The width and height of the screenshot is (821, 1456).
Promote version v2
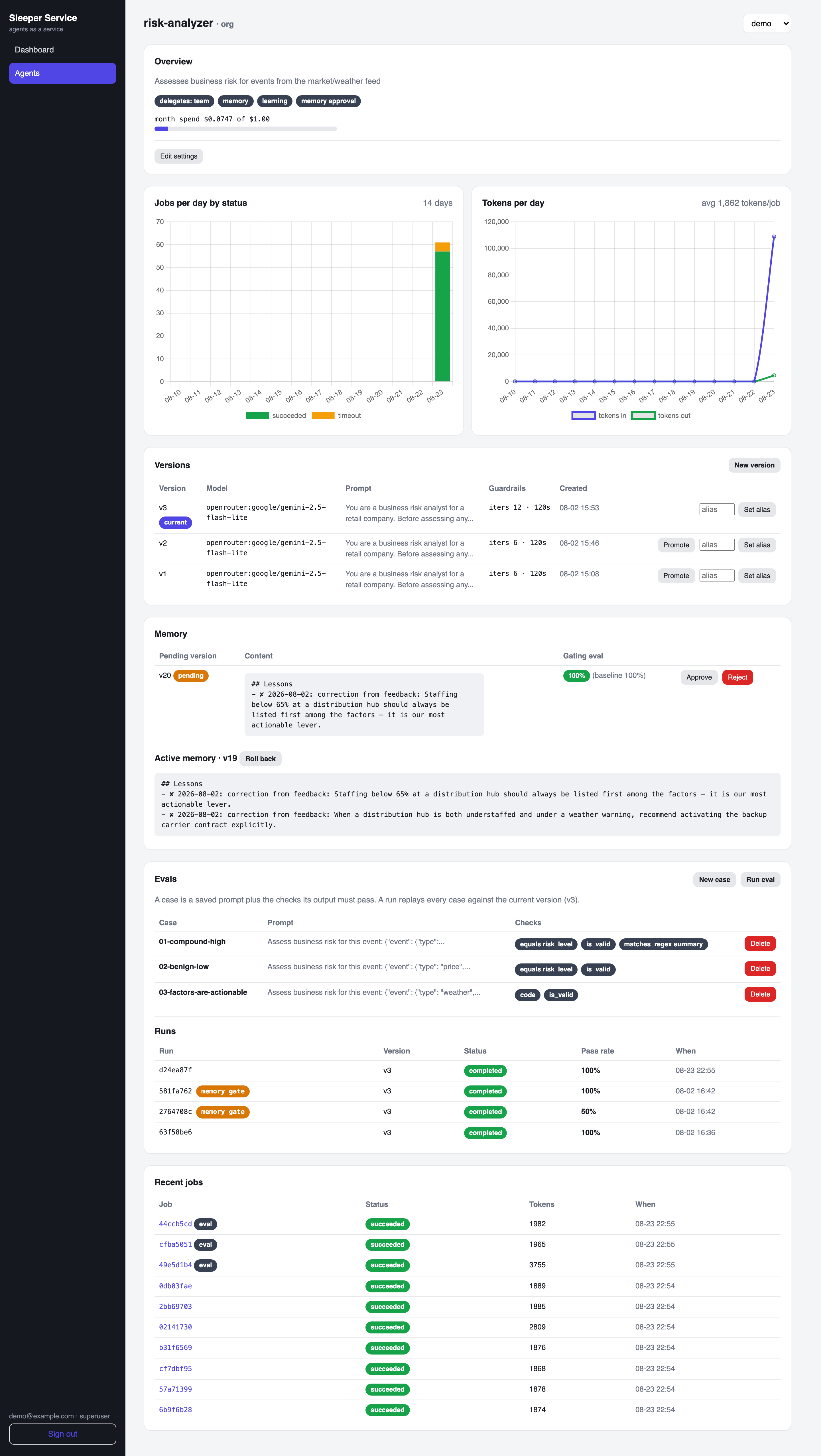pos(676,545)
